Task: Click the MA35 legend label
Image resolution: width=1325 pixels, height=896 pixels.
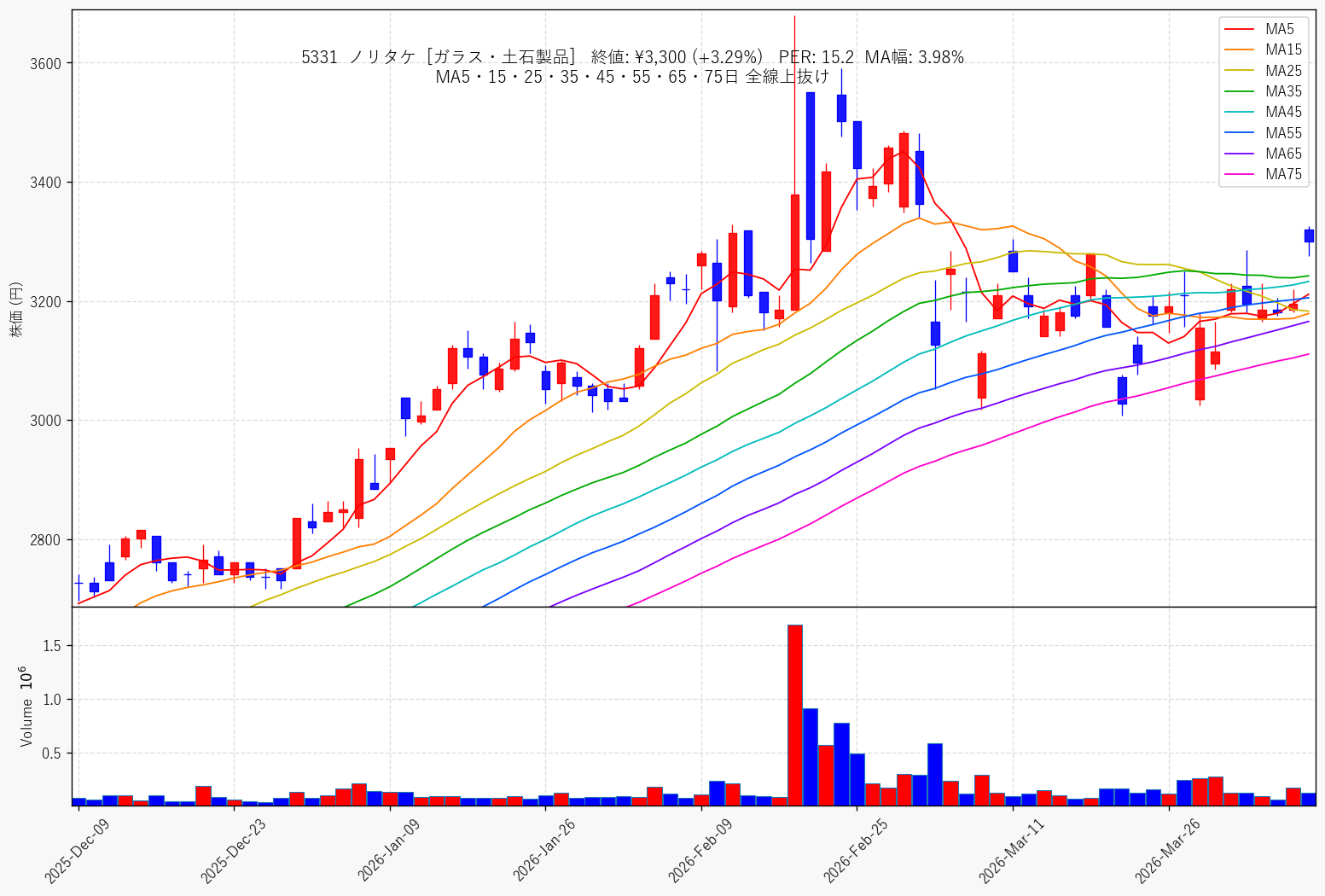Action: pyautogui.click(x=1283, y=92)
